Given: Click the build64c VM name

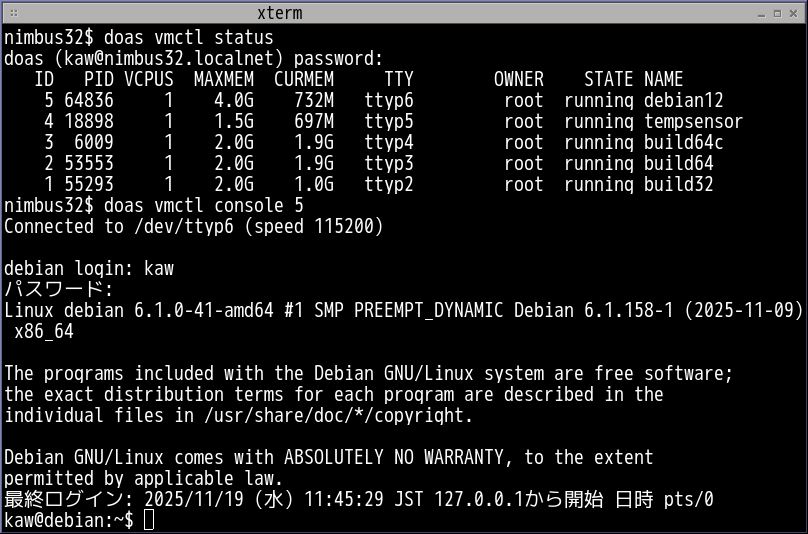Looking at the screenshot, I should coord(683,143).
